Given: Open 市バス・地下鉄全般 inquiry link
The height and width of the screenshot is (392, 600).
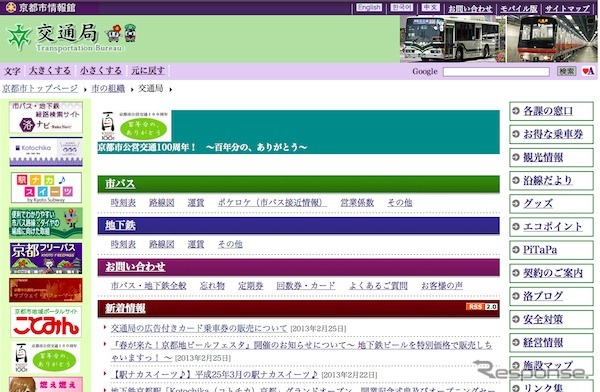Looking at the screenshot, I should click(x=148, y=286).
